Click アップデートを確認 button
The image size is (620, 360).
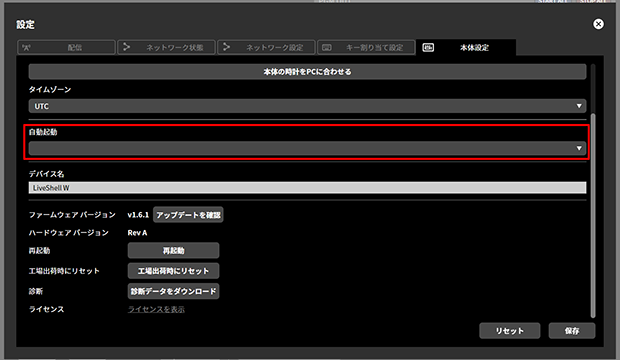(188, 215)
